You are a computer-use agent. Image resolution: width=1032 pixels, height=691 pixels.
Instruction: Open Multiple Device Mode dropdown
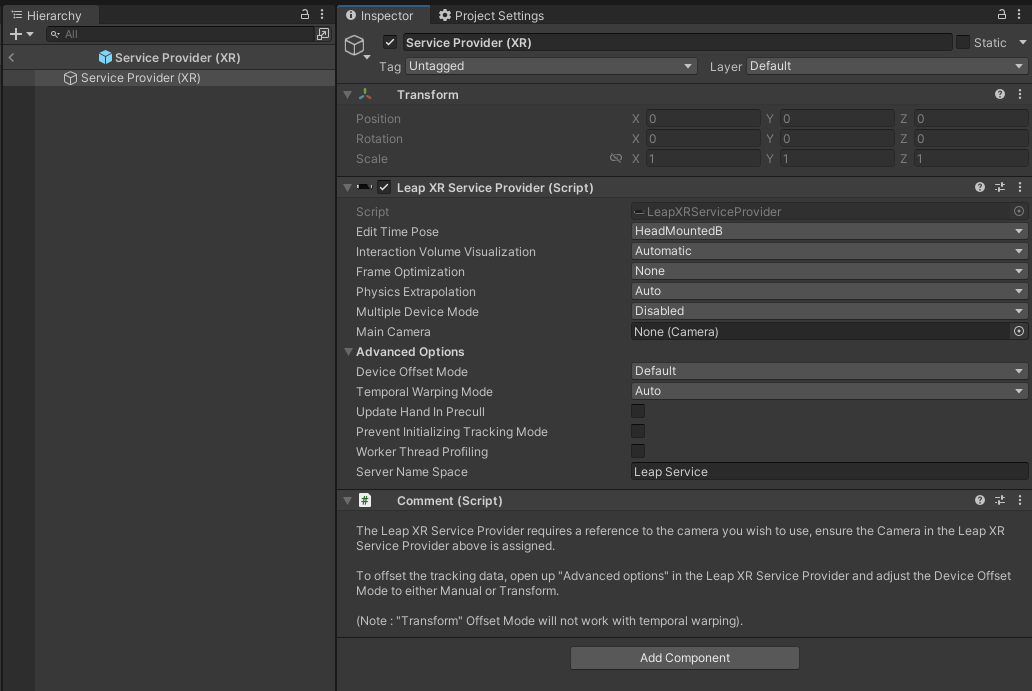coord(829,311)
